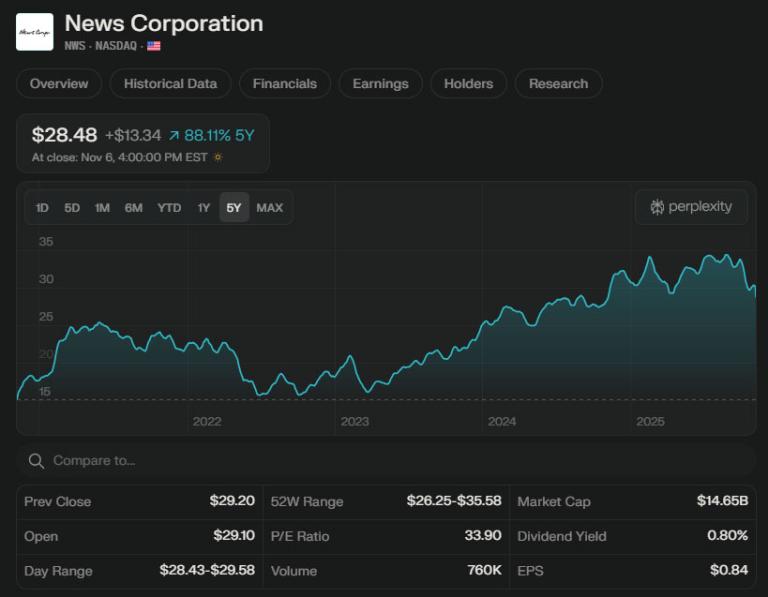The height and width of the screenshot is (597, 768).
Task: Click the upward trend arrow icon
Action: click(174, 135)
